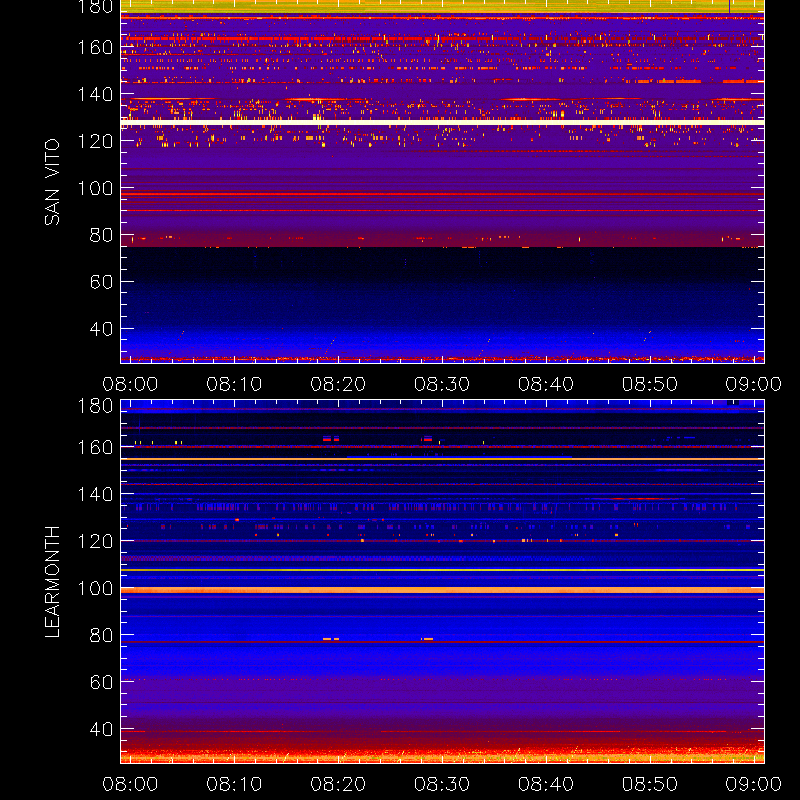Click 08:30 time label below Learmonth plot
Screen dimensions: 800x800
(442, 784)
